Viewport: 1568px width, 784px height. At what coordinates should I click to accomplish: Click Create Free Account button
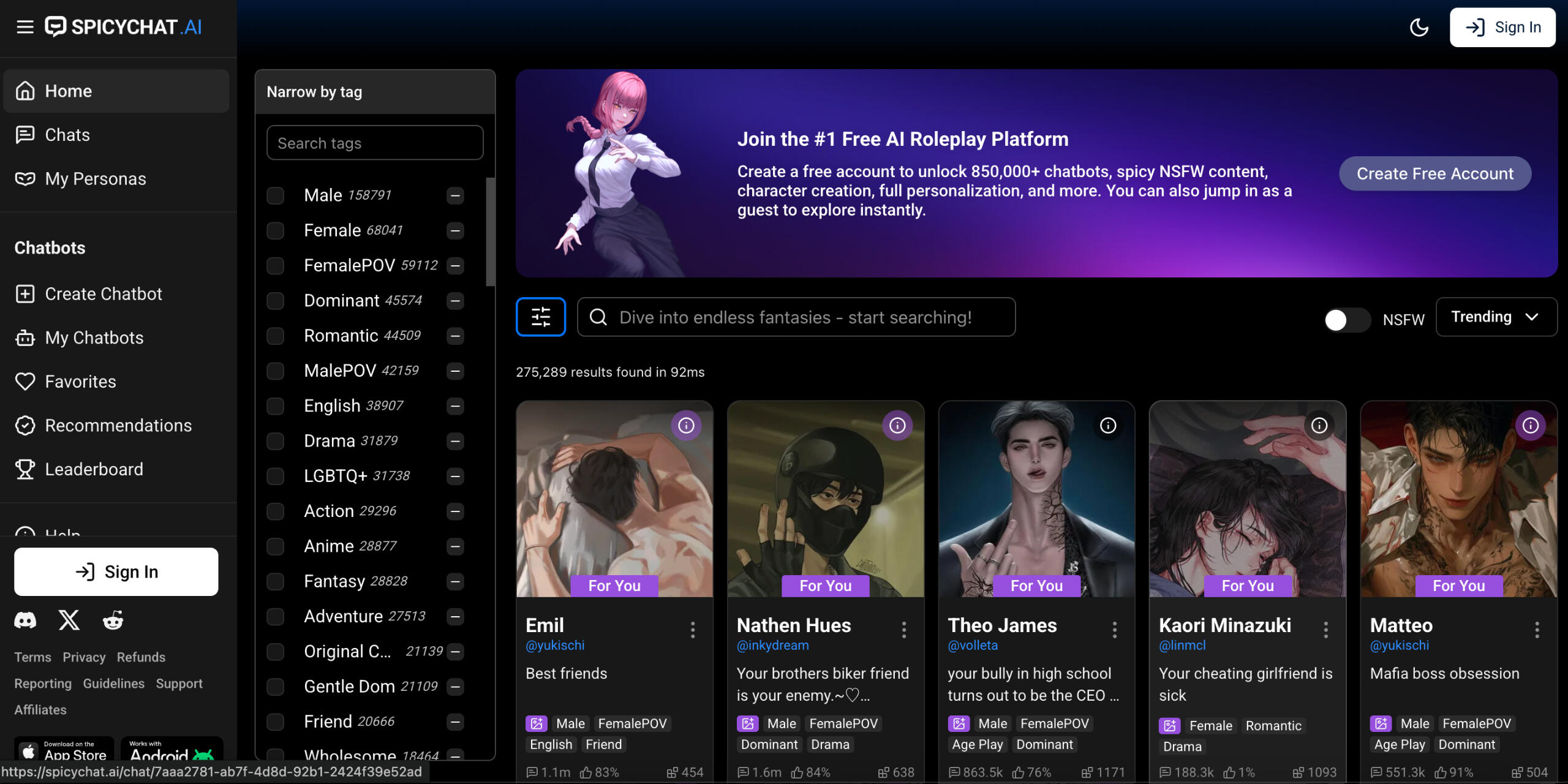click(x=1434, y=174)
